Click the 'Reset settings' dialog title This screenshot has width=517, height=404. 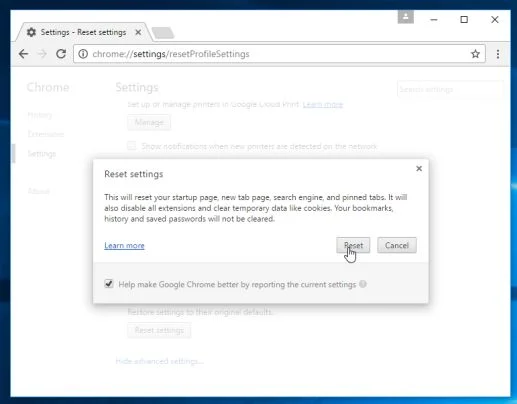point(134,174)
